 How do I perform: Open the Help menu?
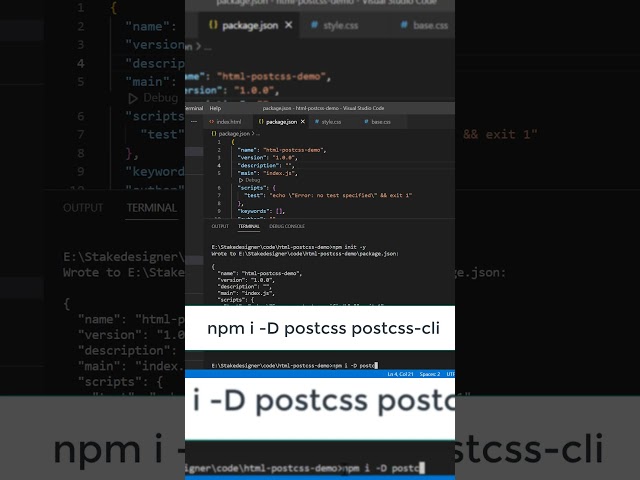tap(215, 108)
